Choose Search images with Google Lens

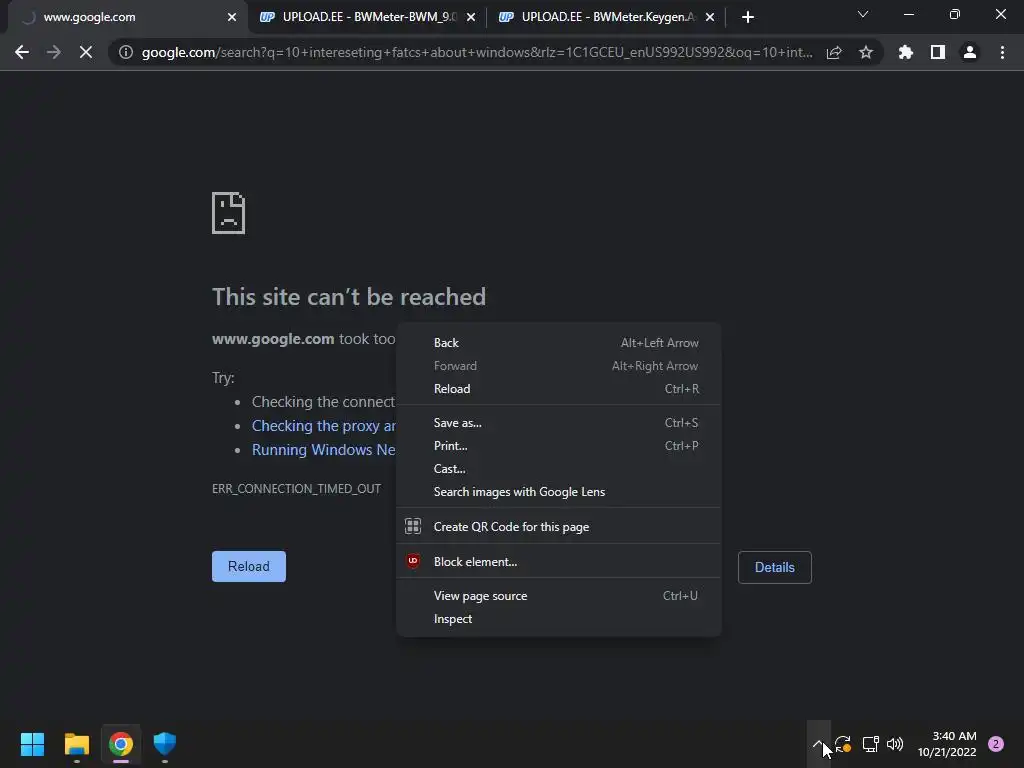click(559, 492)
